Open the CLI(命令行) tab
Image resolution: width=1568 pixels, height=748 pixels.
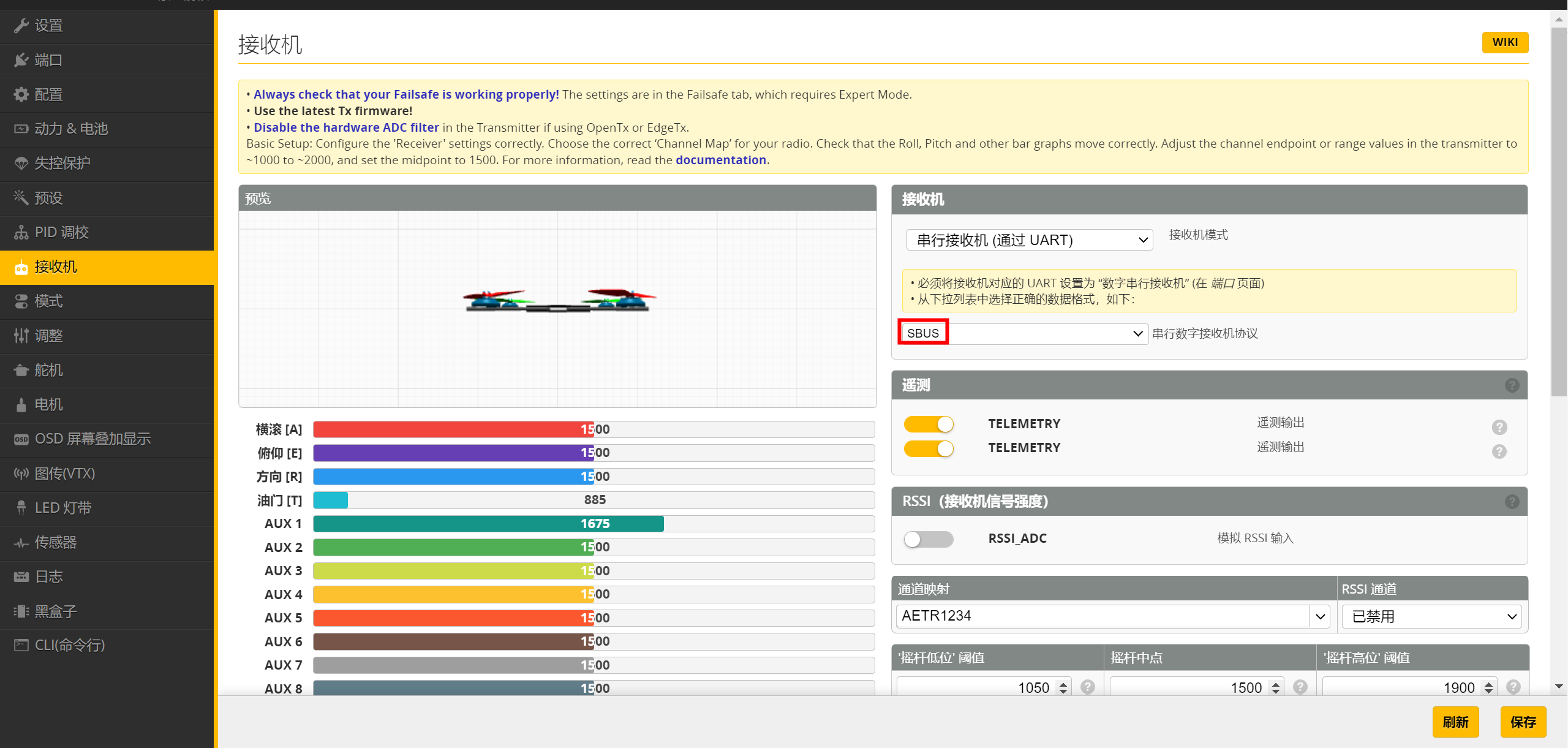point(107,645)
